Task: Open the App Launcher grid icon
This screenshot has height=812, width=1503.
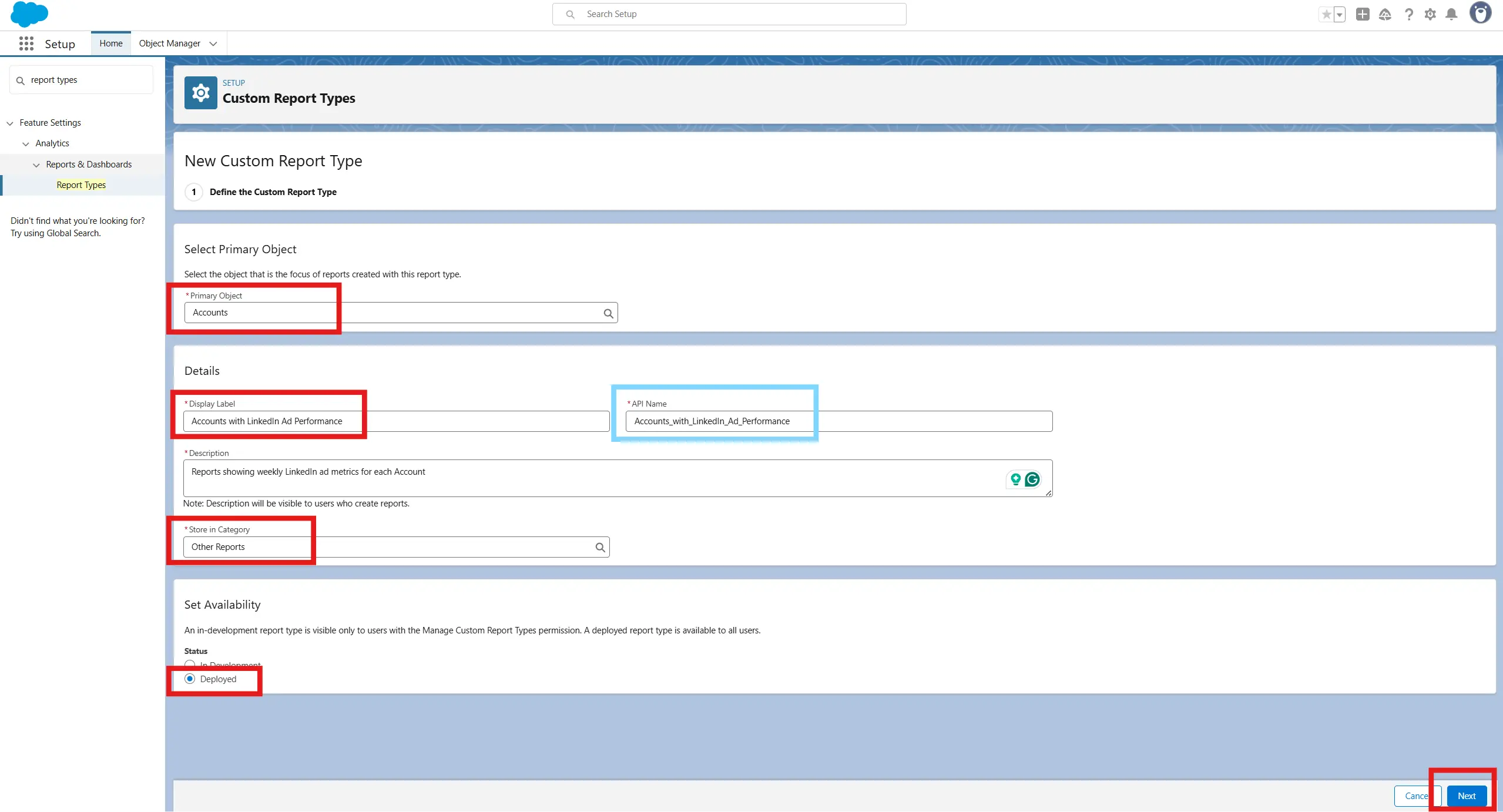Action: (26, 43)
